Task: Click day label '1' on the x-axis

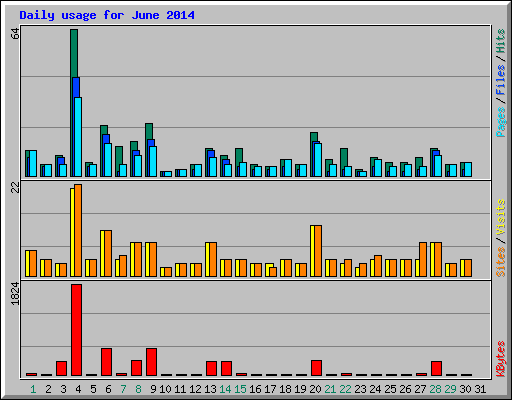Action: coord(33,389)
